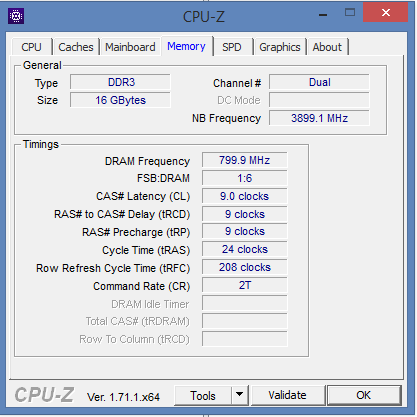This screenshot has width=417, height=417.
Task: Click the CPU-Z app icon in title bar
Action: pos(16,16)
